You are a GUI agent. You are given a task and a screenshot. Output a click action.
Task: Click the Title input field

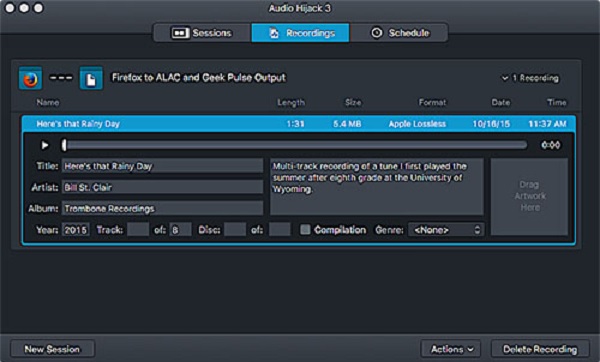(x=163, y=166)
